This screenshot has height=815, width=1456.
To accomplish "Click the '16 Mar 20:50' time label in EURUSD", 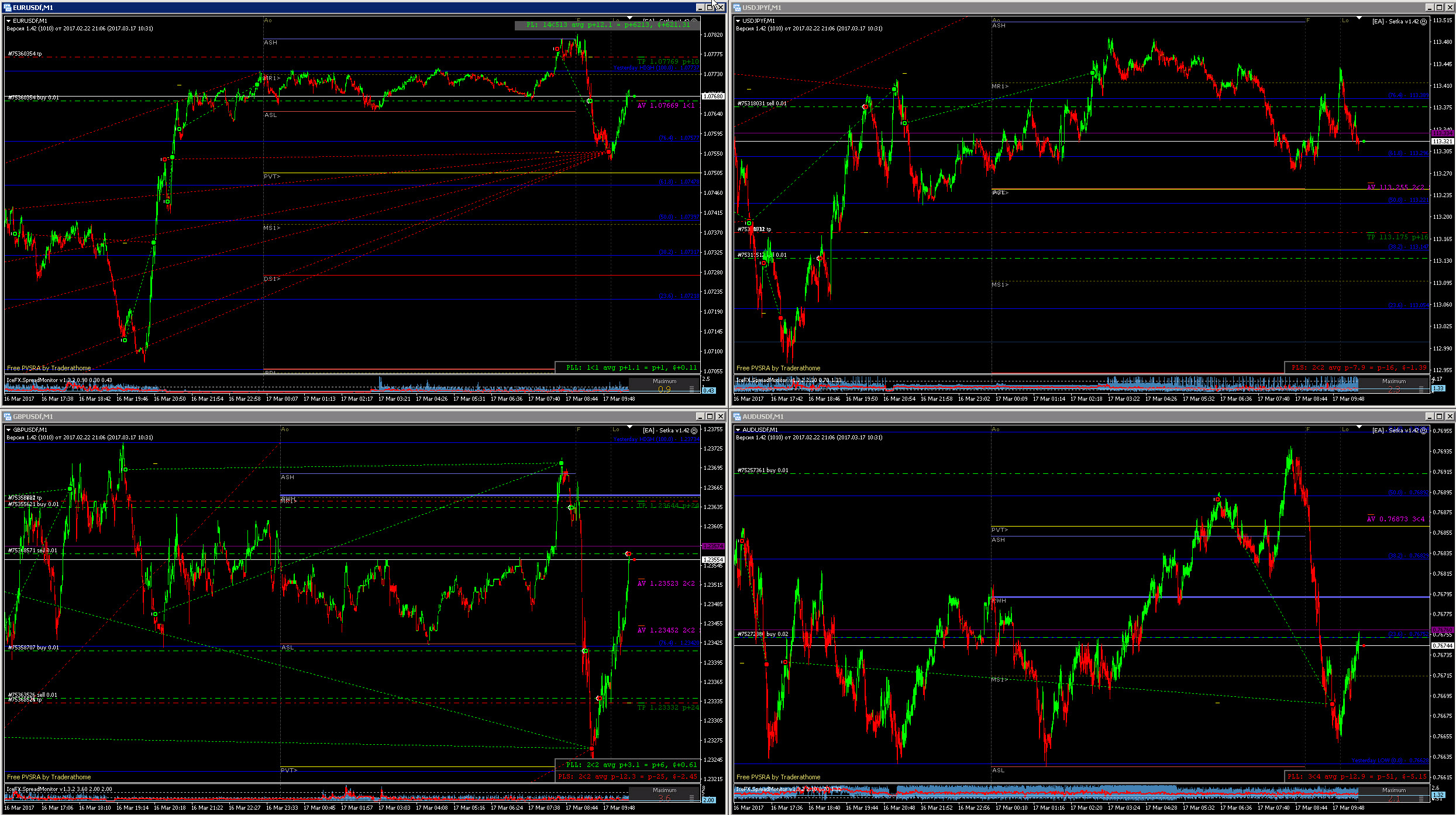I will [x=170, y=399].
